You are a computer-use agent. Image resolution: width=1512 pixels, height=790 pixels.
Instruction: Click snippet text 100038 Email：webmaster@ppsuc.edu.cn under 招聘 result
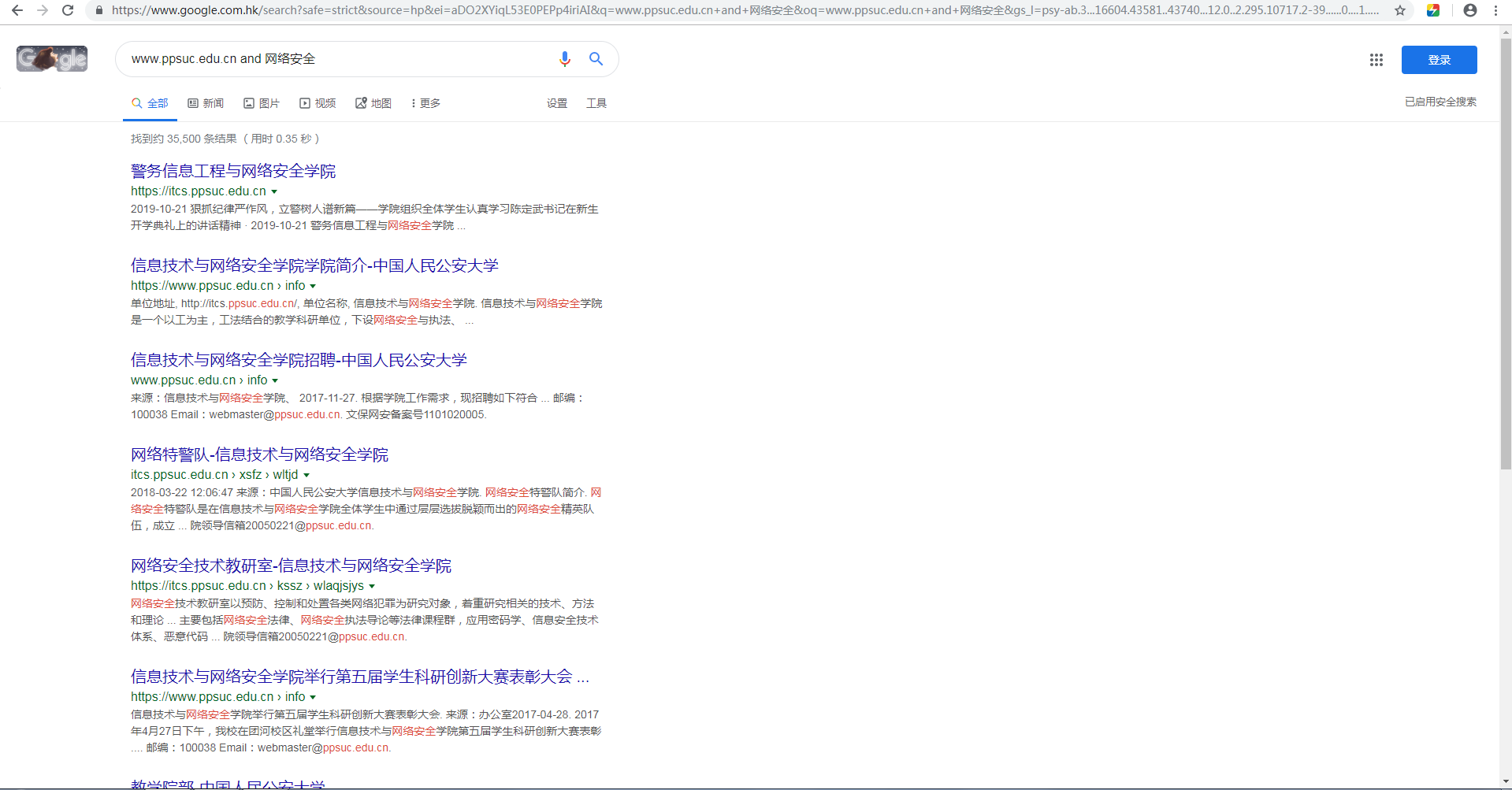[x=236, y=414]
